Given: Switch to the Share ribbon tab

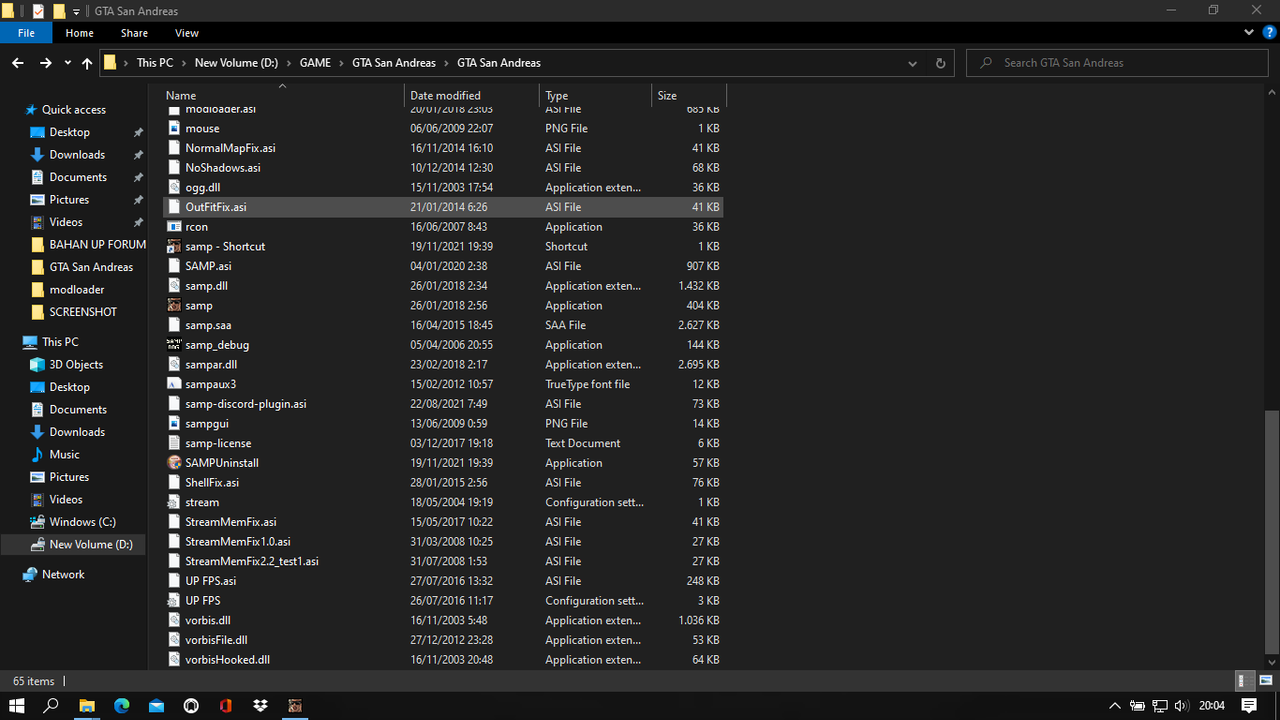Looking at the screenshot, I should coord(134,33).
